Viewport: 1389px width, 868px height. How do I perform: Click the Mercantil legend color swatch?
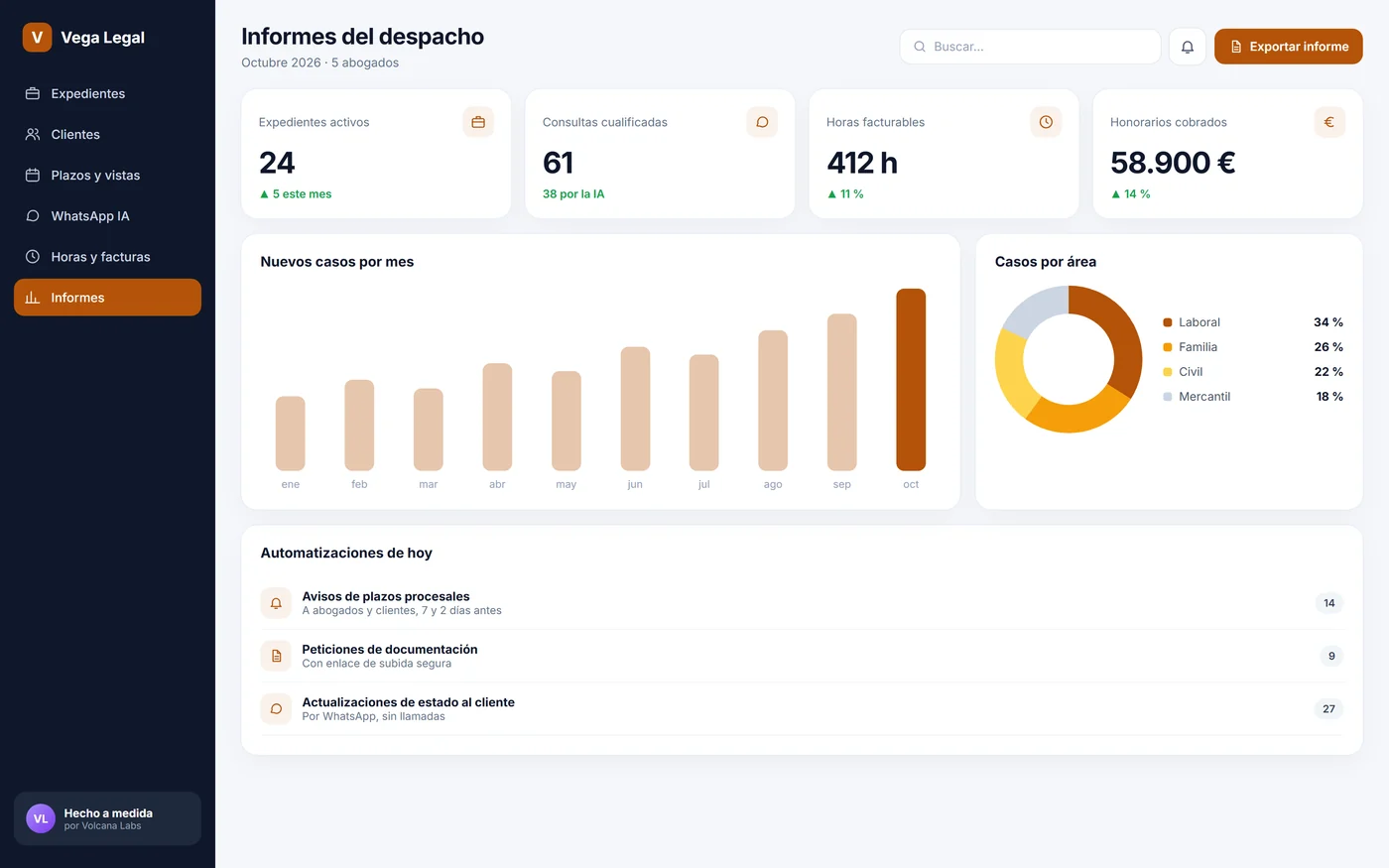pos(1168,397)
